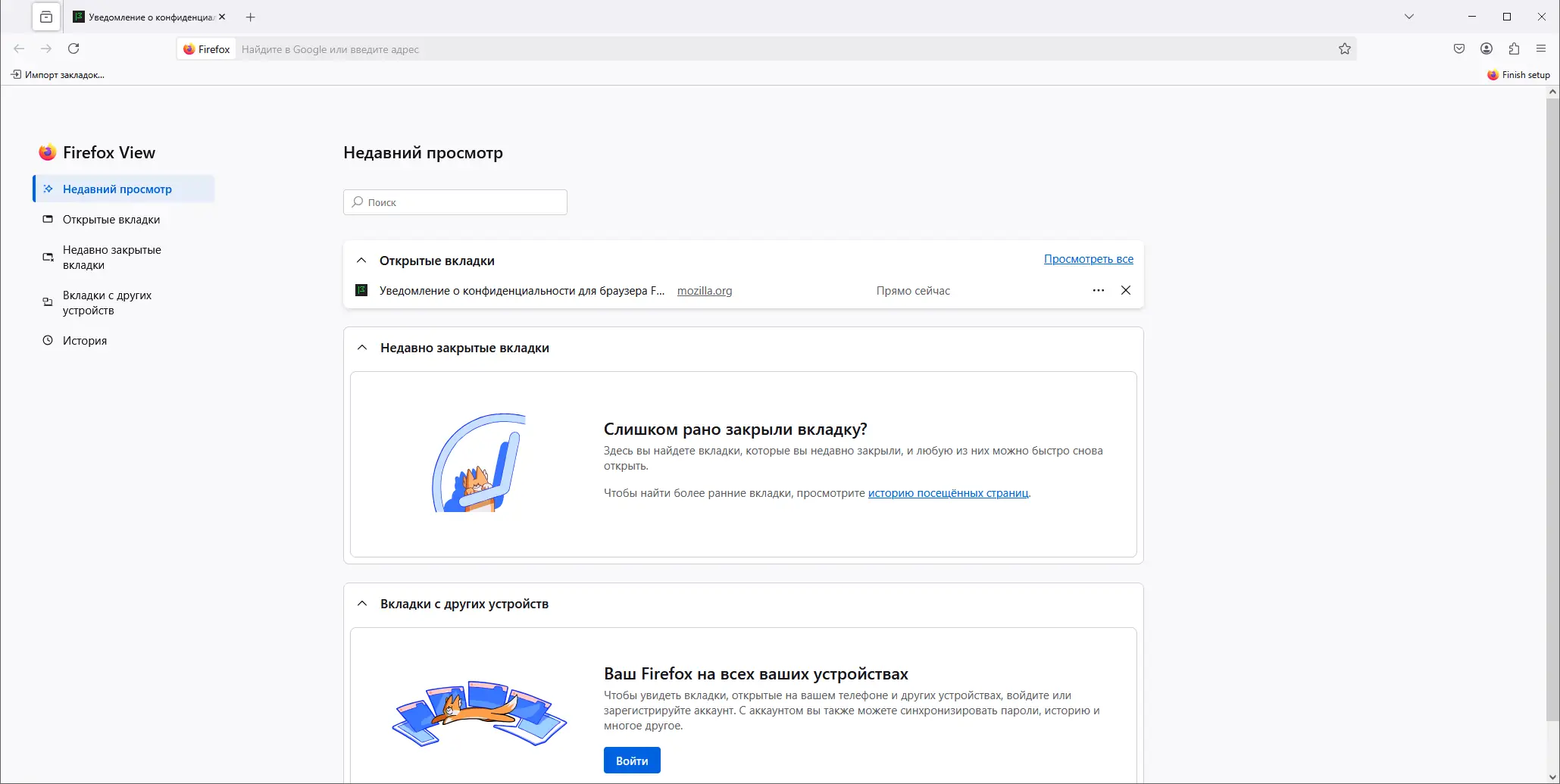Click the bookmark star in address bar
Screen dimensions: 1560x784
pos(1345,48)
